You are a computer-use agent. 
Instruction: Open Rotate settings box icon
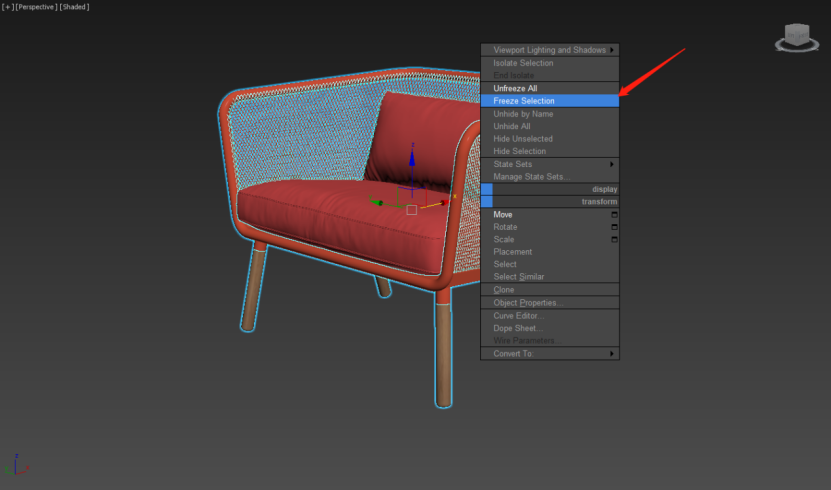point(614,227)
